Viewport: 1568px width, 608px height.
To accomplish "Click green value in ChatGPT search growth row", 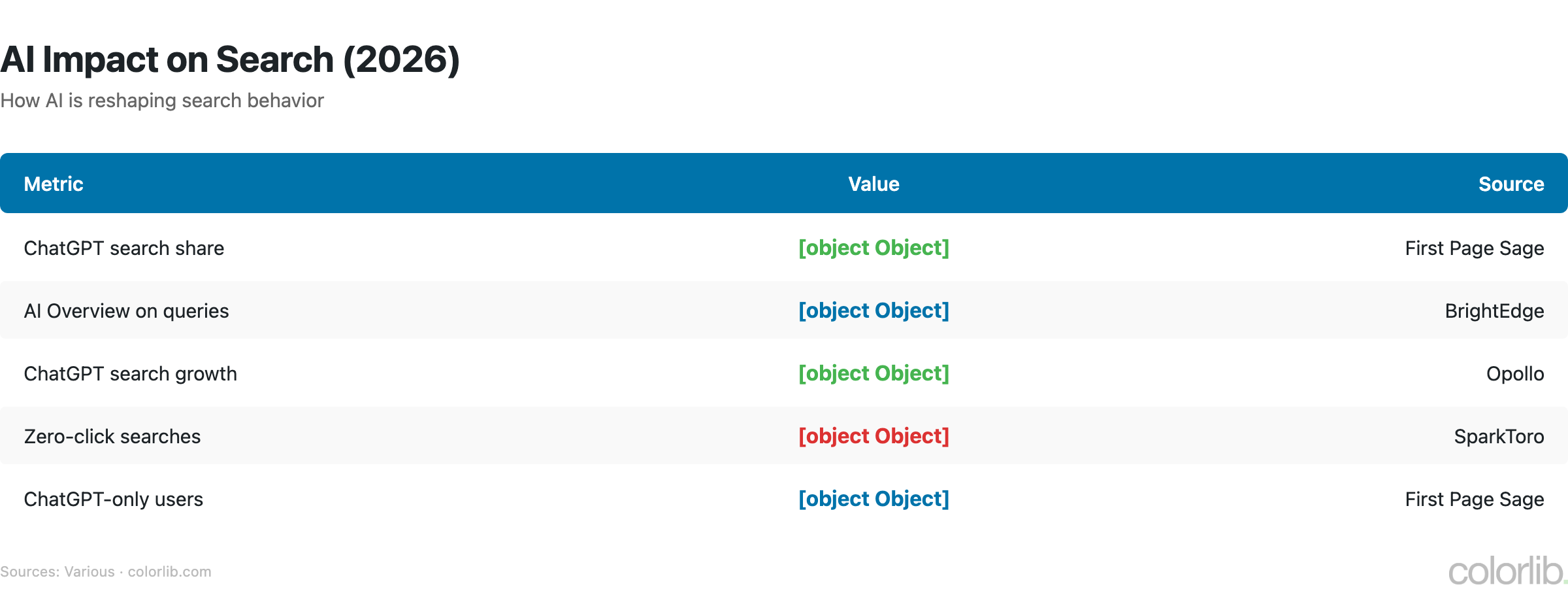I will (x=874, y=373).
